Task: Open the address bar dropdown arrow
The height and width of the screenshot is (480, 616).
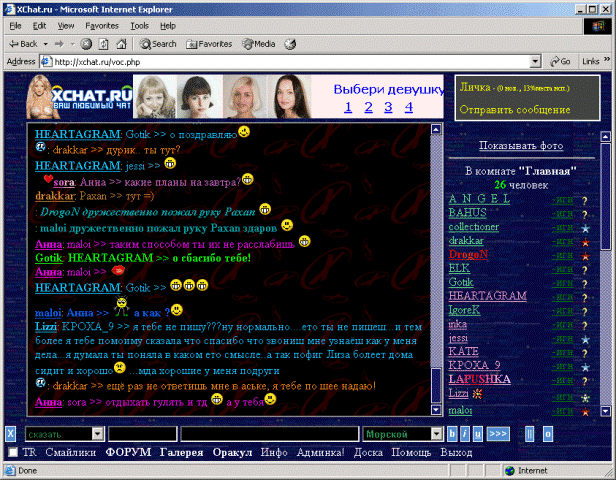Action: [535, 62]
